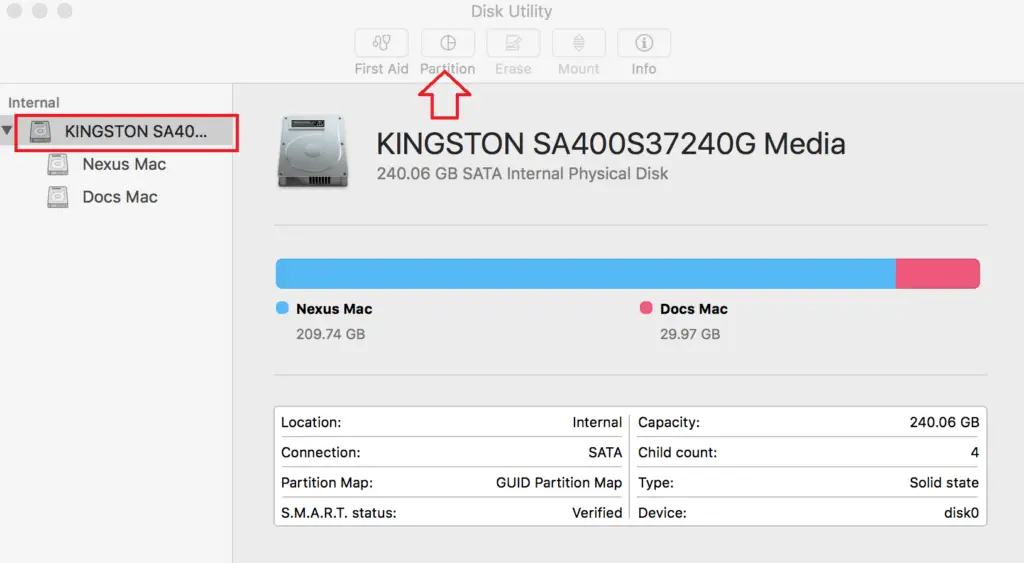The image size is (1024, 563).
Task: Click the blue Nexus Mac usage bar segment
Action: tap(585, 274)
